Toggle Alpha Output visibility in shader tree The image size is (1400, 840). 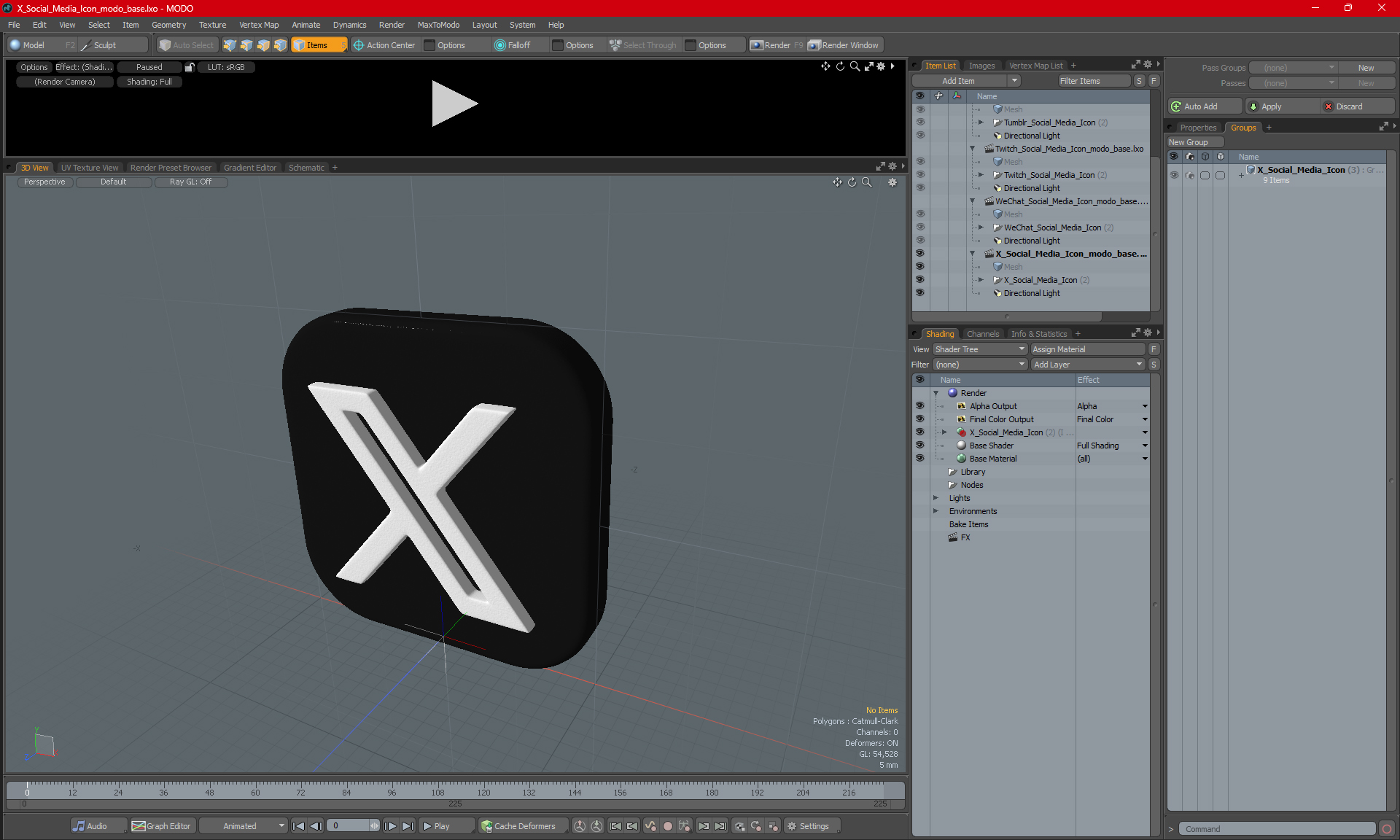point(919,406)
